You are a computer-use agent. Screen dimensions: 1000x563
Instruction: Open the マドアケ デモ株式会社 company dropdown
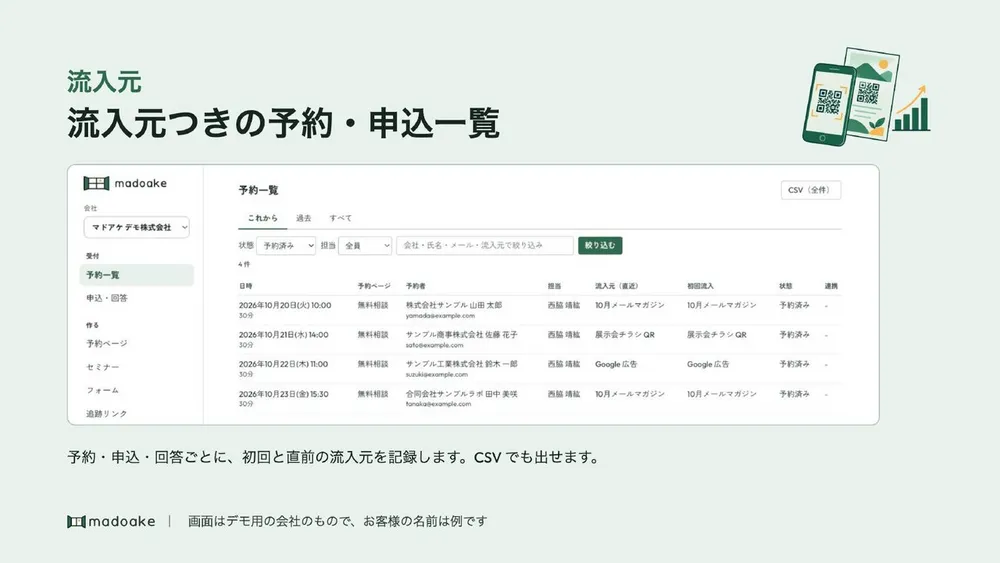[x=136, y=227]
